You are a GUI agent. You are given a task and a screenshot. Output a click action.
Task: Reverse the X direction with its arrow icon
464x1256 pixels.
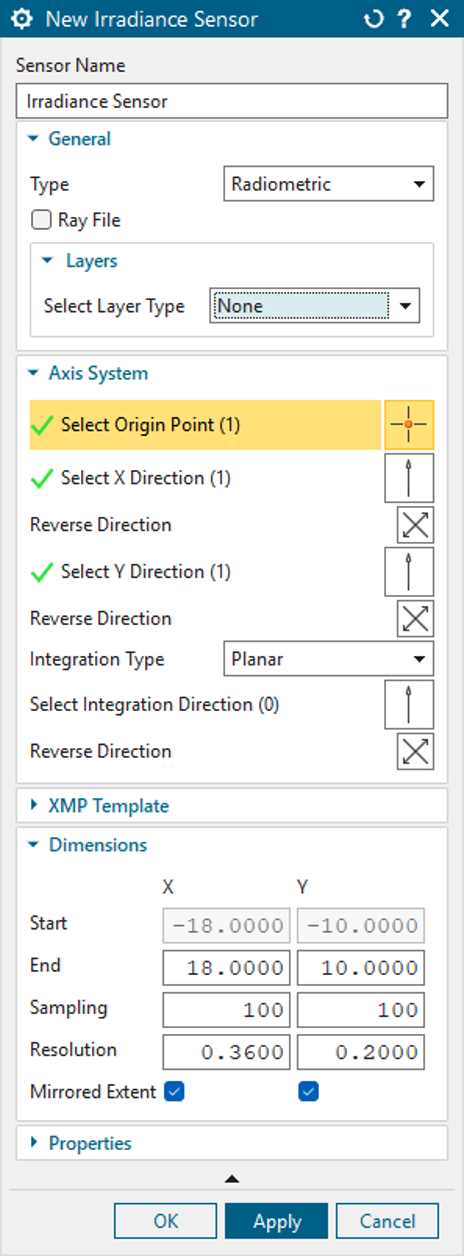416,525
